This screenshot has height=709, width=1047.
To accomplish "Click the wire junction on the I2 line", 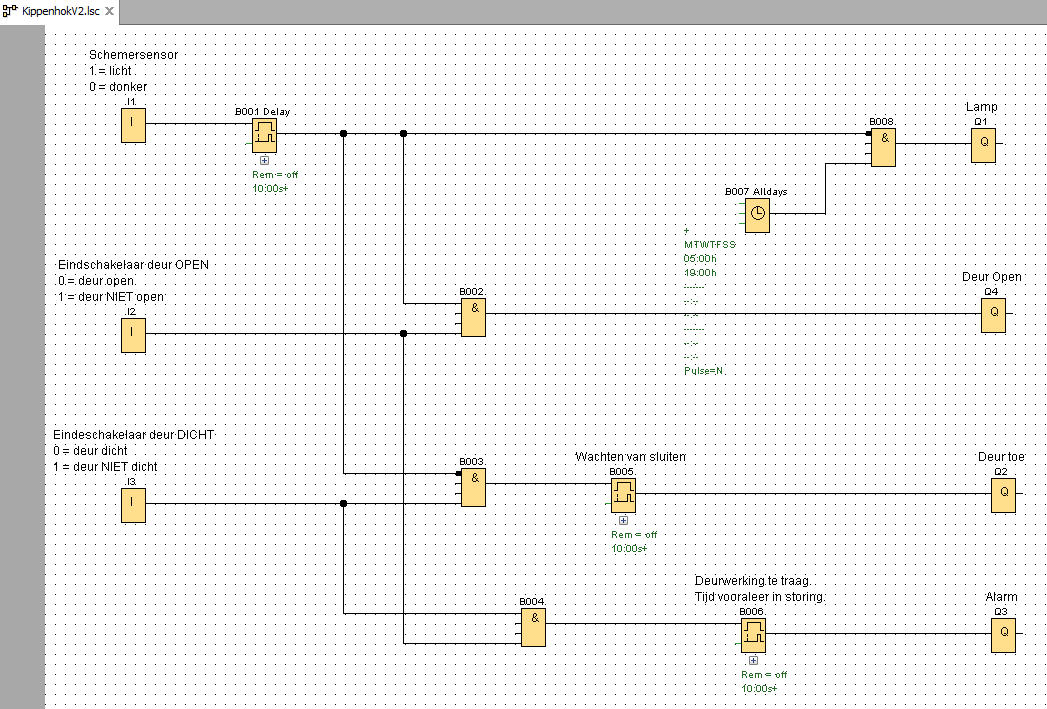I will click(403, 333).
